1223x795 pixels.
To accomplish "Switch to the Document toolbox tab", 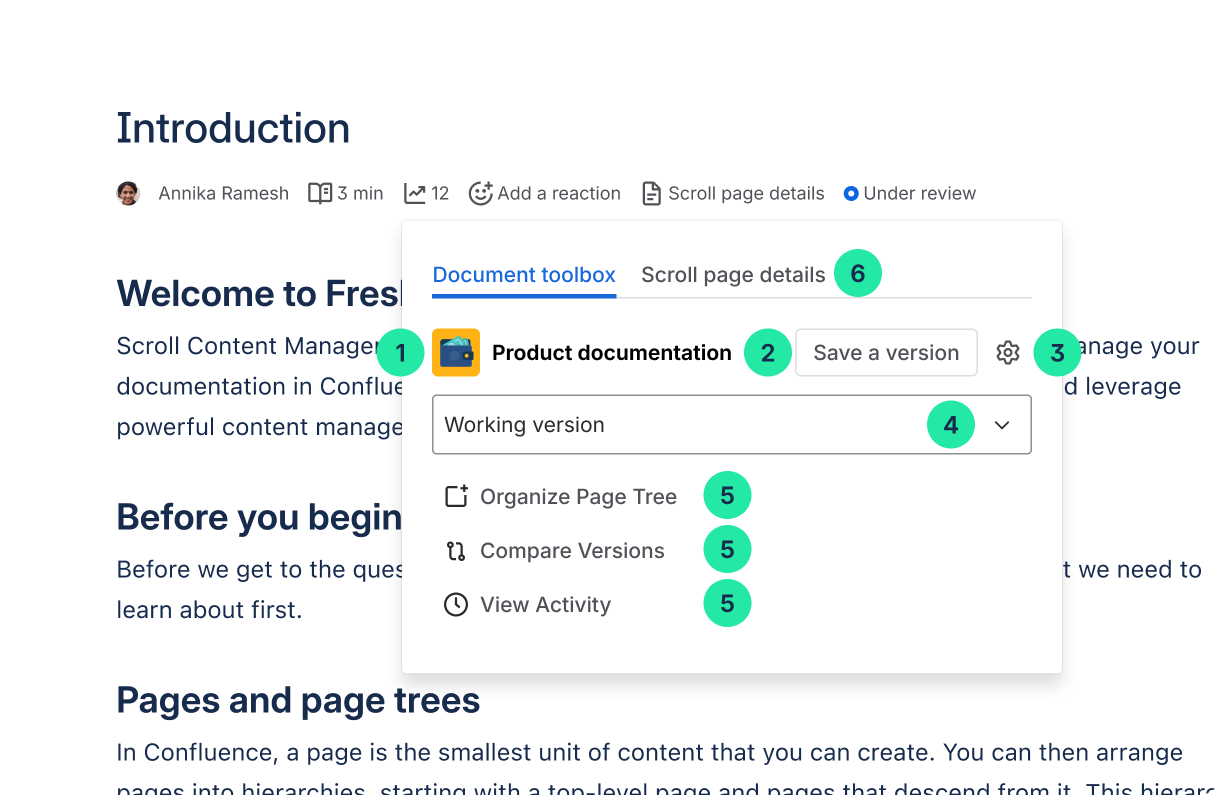I will click(524, 275).
